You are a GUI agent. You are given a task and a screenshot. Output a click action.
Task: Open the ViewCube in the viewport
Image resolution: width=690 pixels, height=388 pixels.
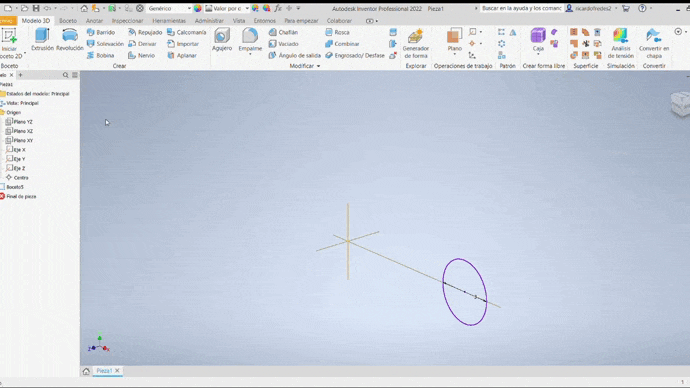[x=680, y=104]
